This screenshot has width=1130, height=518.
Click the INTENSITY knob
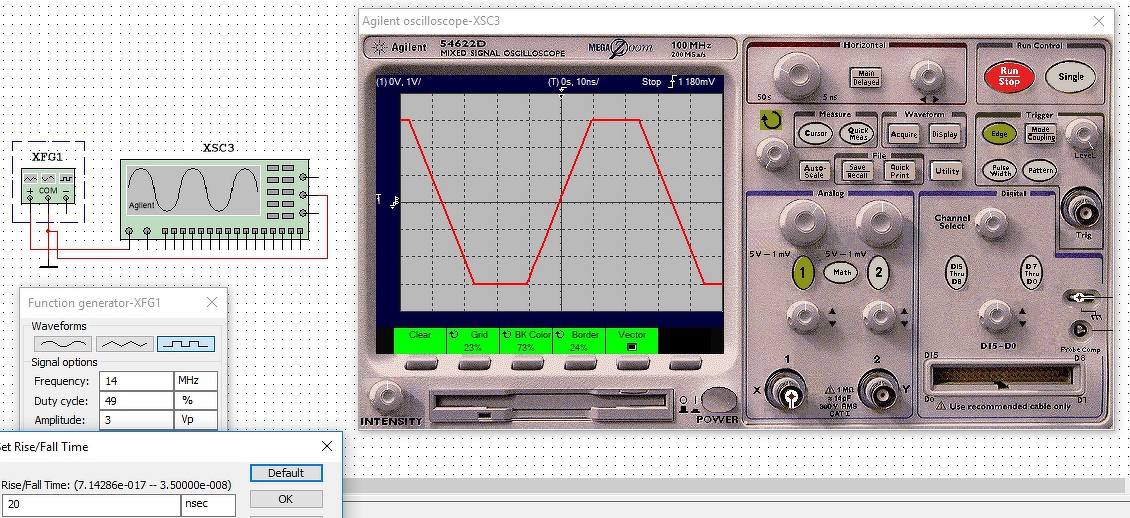(387, 396)
